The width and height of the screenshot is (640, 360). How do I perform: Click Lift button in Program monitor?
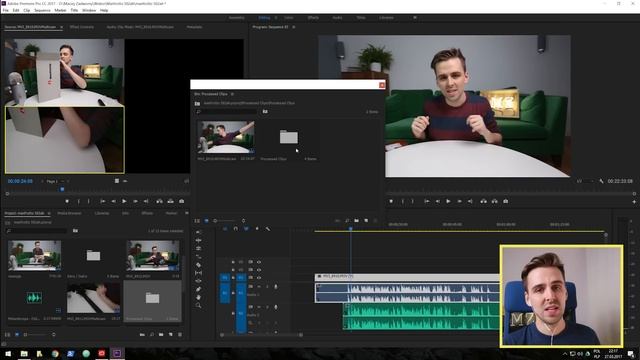pos(483,201)
